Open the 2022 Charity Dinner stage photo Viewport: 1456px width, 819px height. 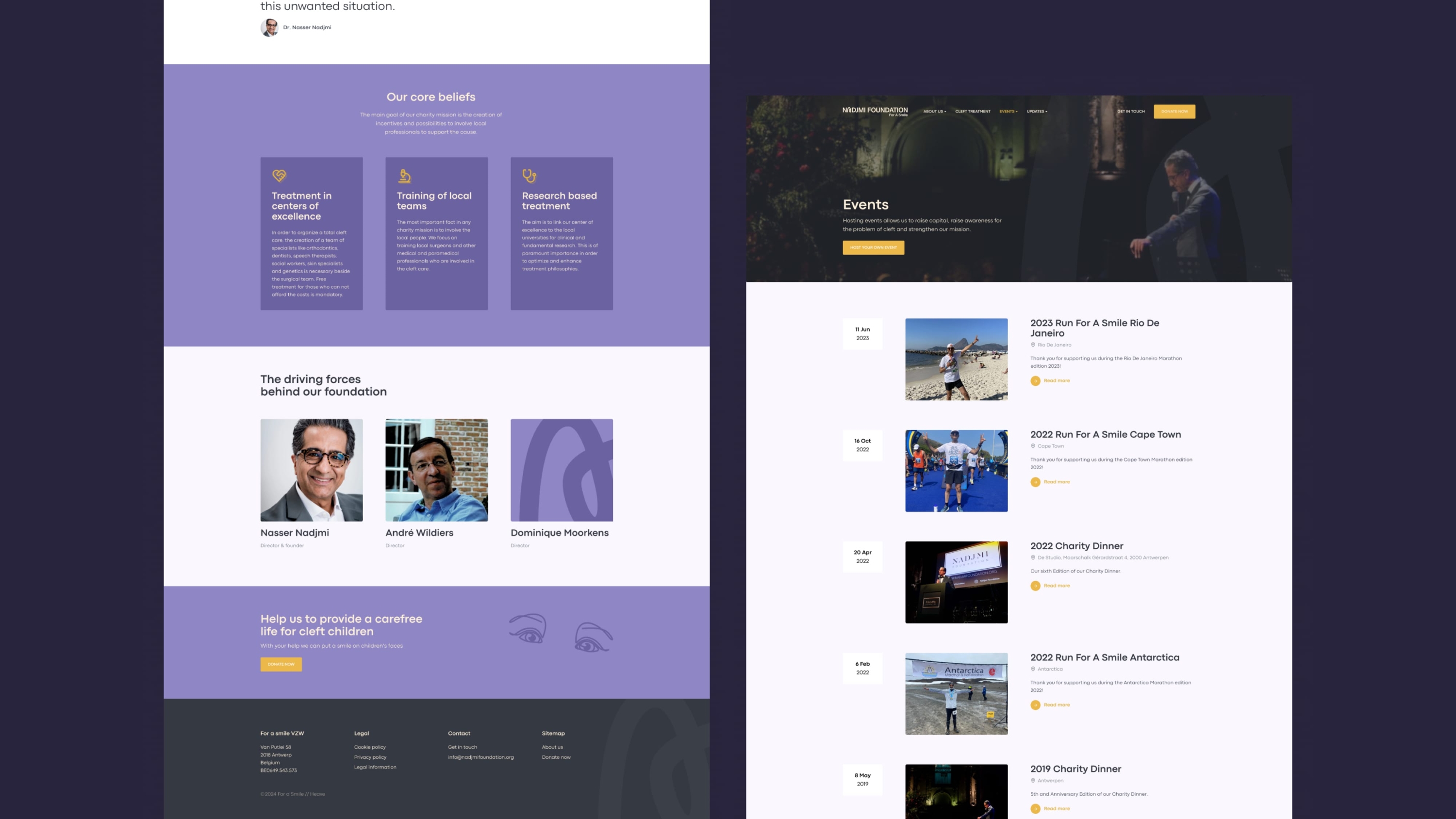956,582
